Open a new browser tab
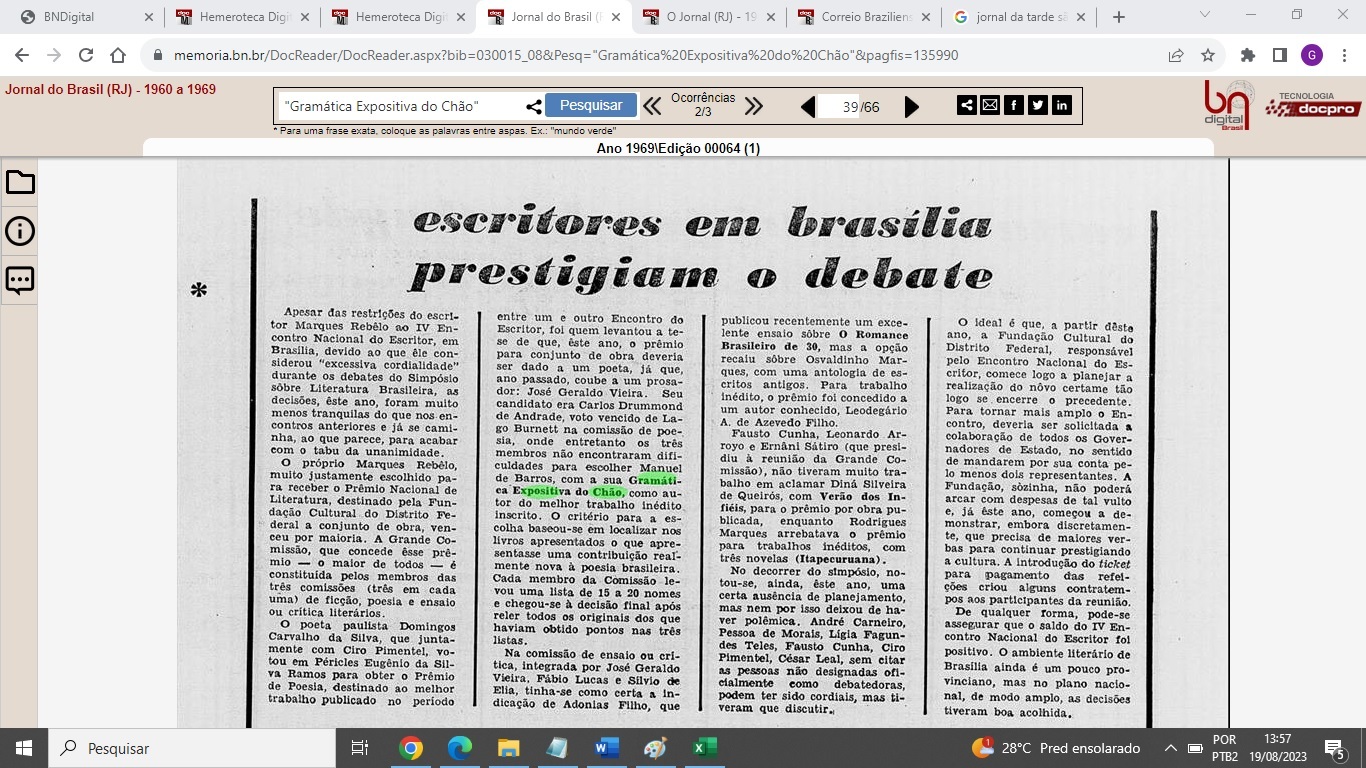The image size is (1366, 768). click(1118, 17)
